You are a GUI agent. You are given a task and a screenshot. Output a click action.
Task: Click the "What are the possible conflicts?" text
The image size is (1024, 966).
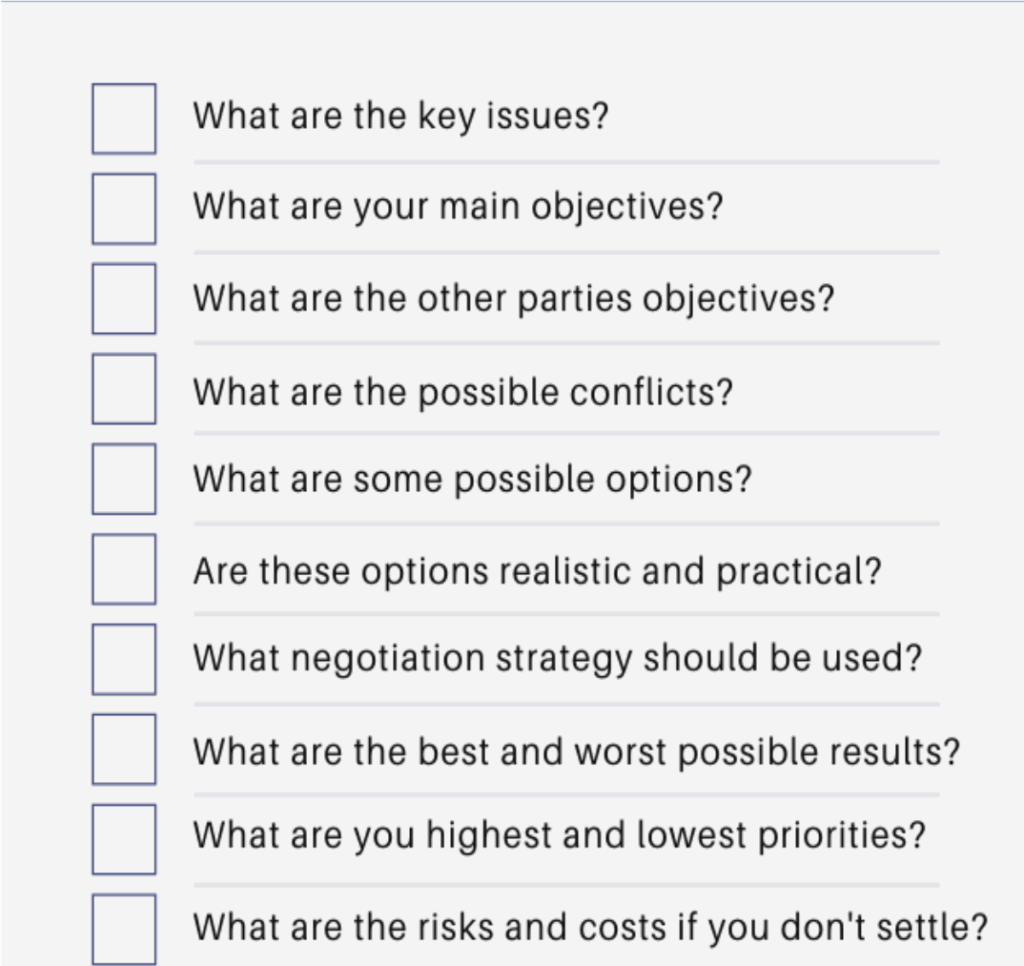coord(462,390)
